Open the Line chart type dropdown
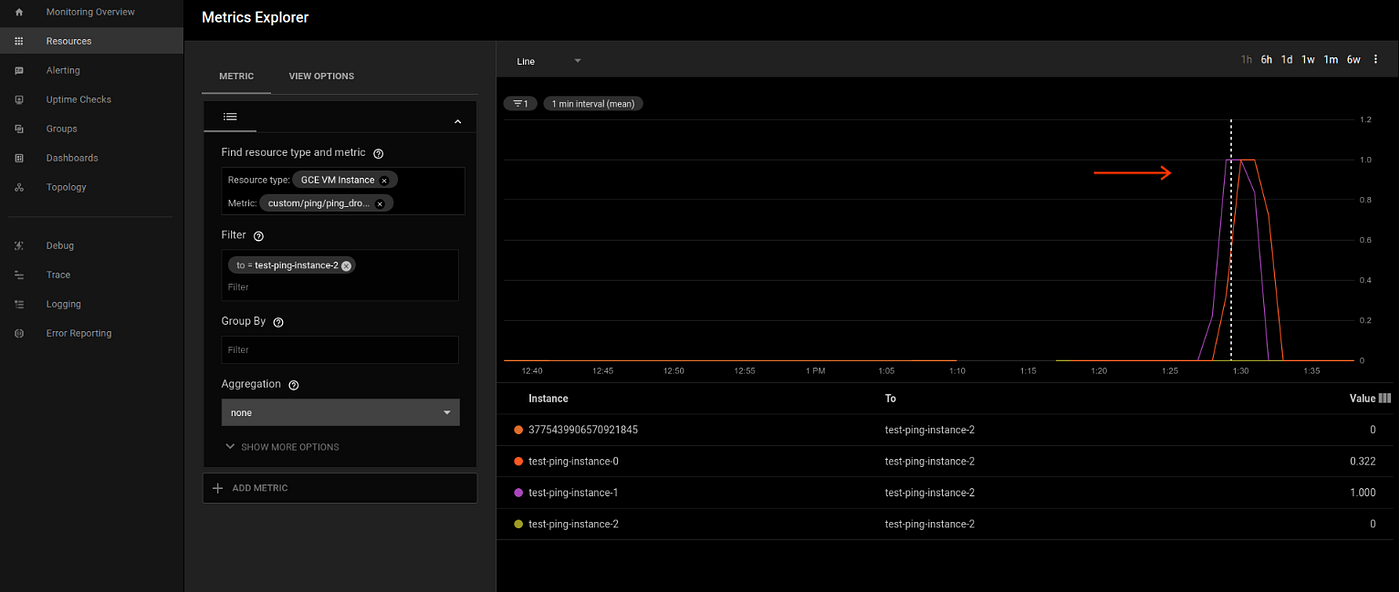This screenshot has height=592, width=1400. point(546,61)
